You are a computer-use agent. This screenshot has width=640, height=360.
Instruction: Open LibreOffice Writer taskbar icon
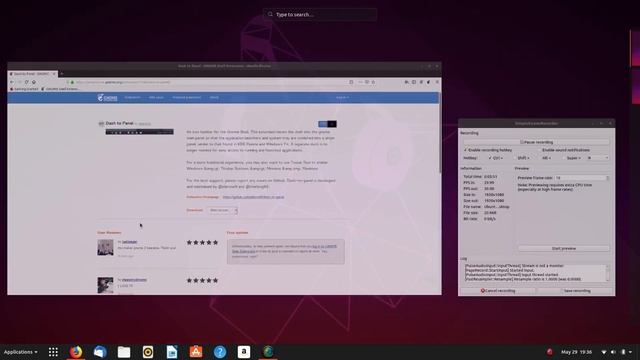click(172, 352)
